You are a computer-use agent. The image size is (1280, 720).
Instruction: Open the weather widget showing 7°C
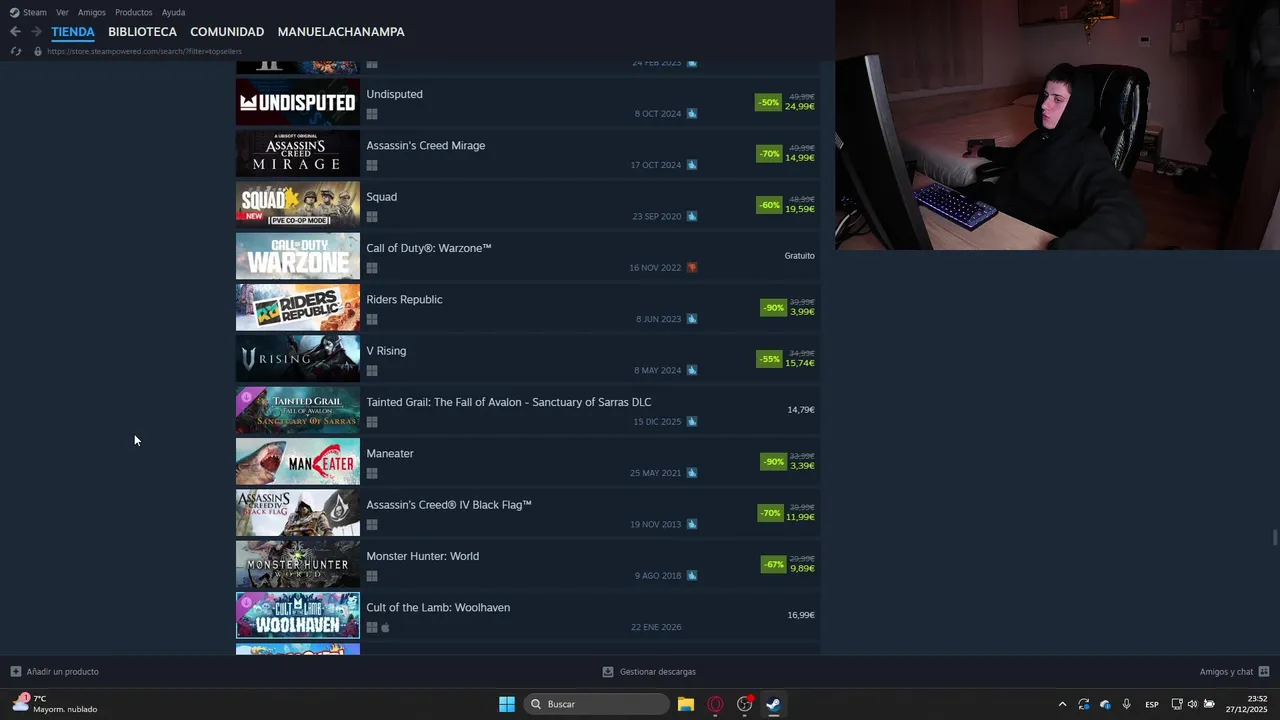point(55,704)
